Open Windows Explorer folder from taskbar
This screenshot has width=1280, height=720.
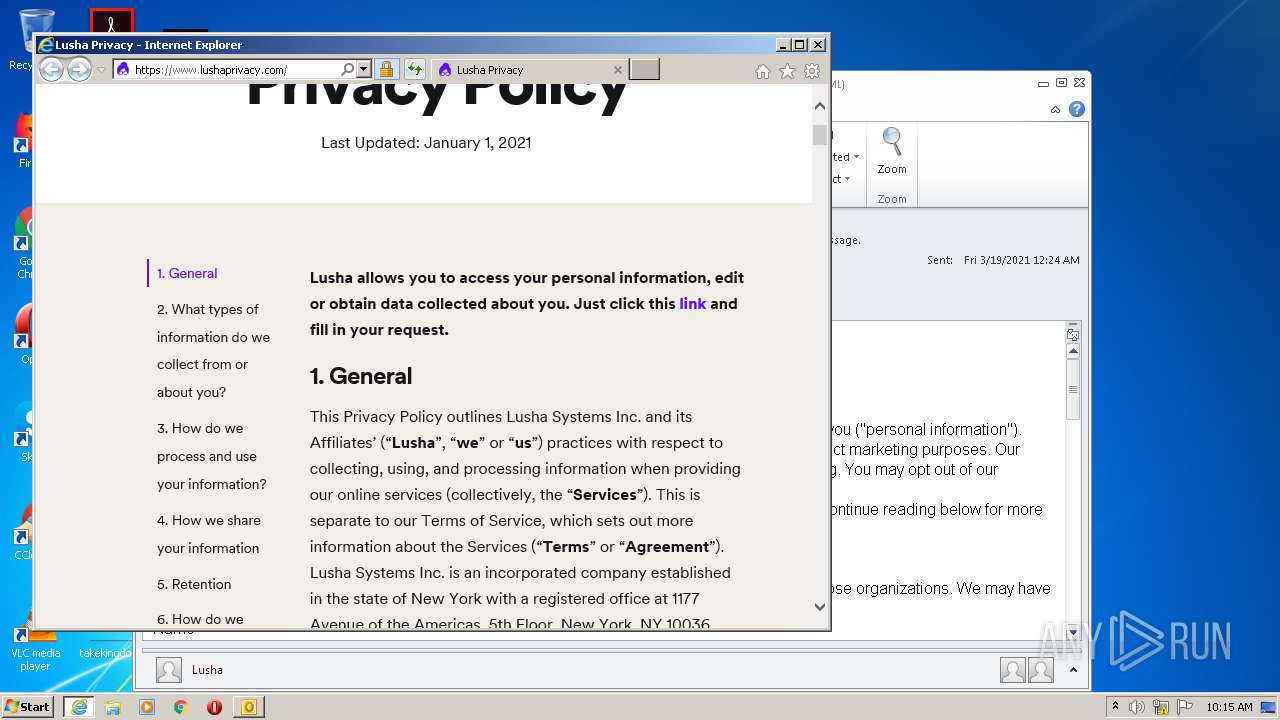pos(113,706)
